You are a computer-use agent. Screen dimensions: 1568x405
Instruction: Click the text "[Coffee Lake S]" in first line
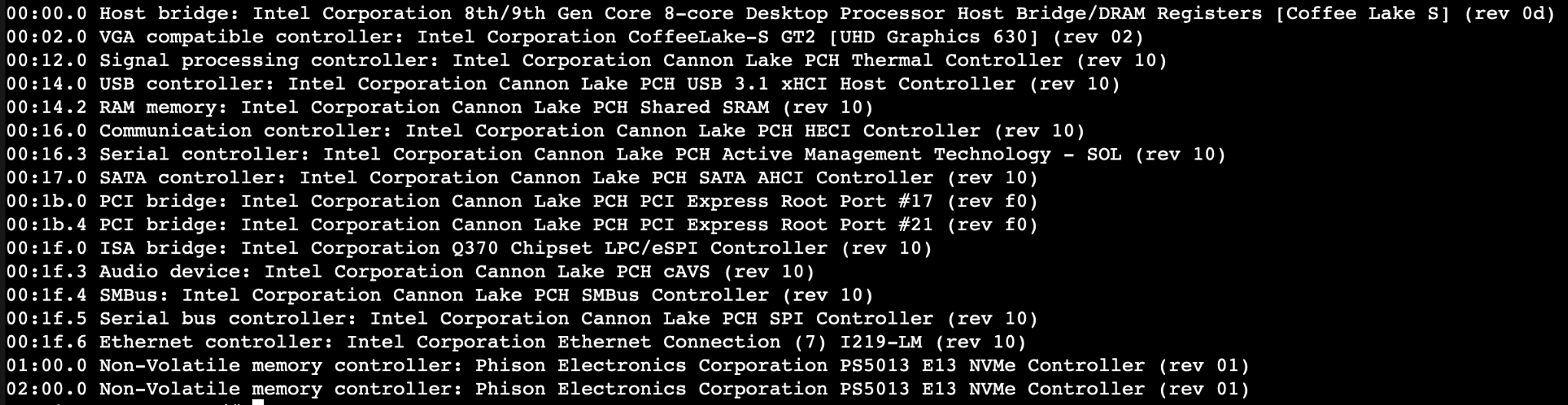click(1362, 14)
